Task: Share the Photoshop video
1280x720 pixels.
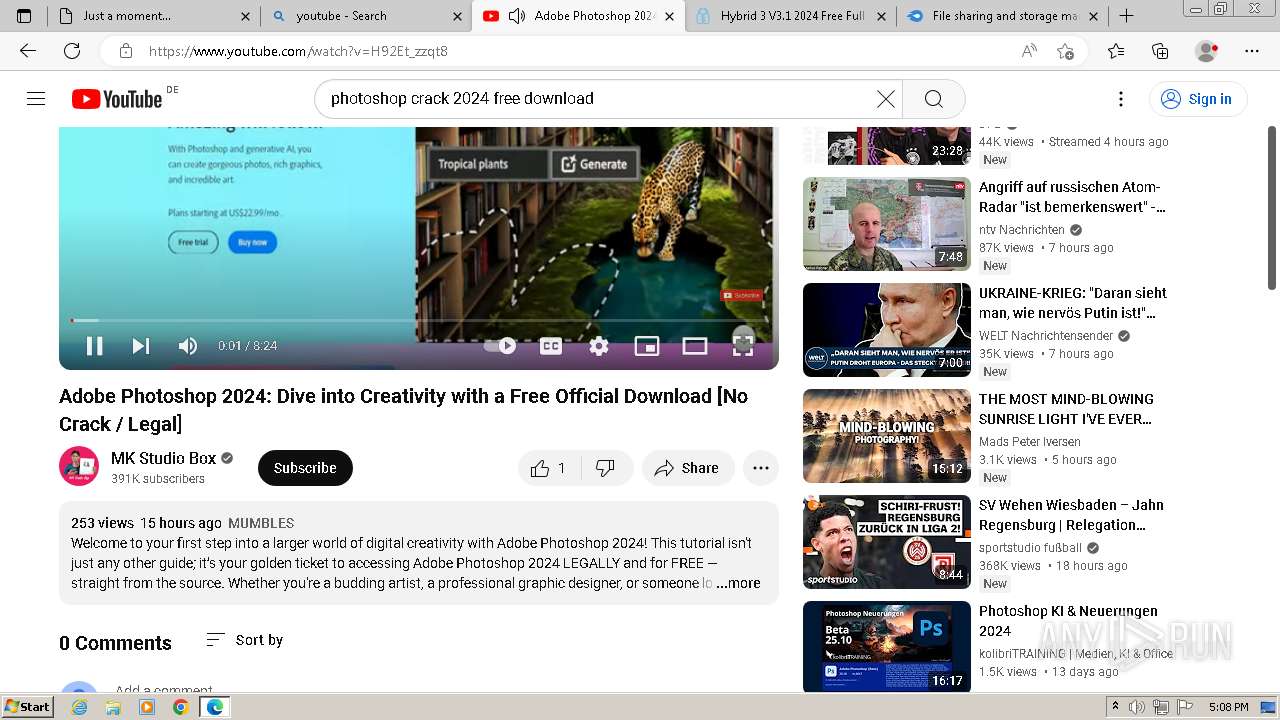Action: [688, 468]
